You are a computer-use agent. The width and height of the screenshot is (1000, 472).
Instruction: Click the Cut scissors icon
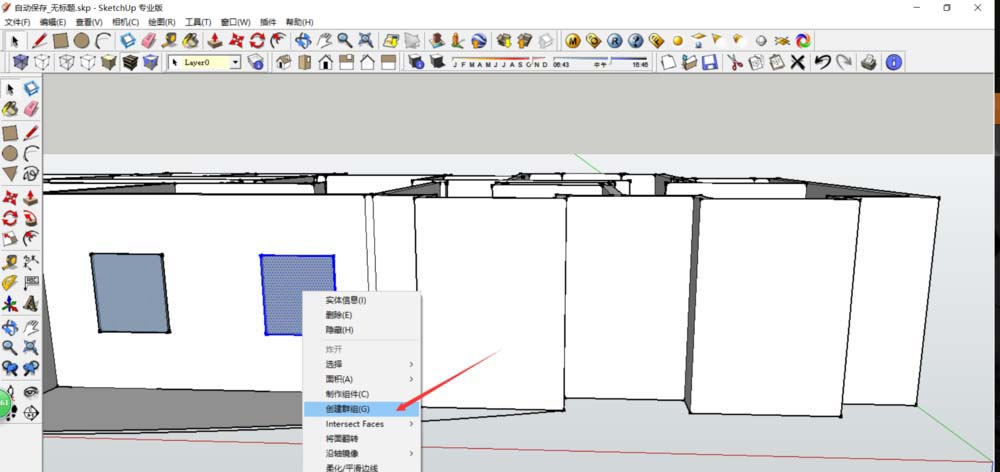[734, 62]
